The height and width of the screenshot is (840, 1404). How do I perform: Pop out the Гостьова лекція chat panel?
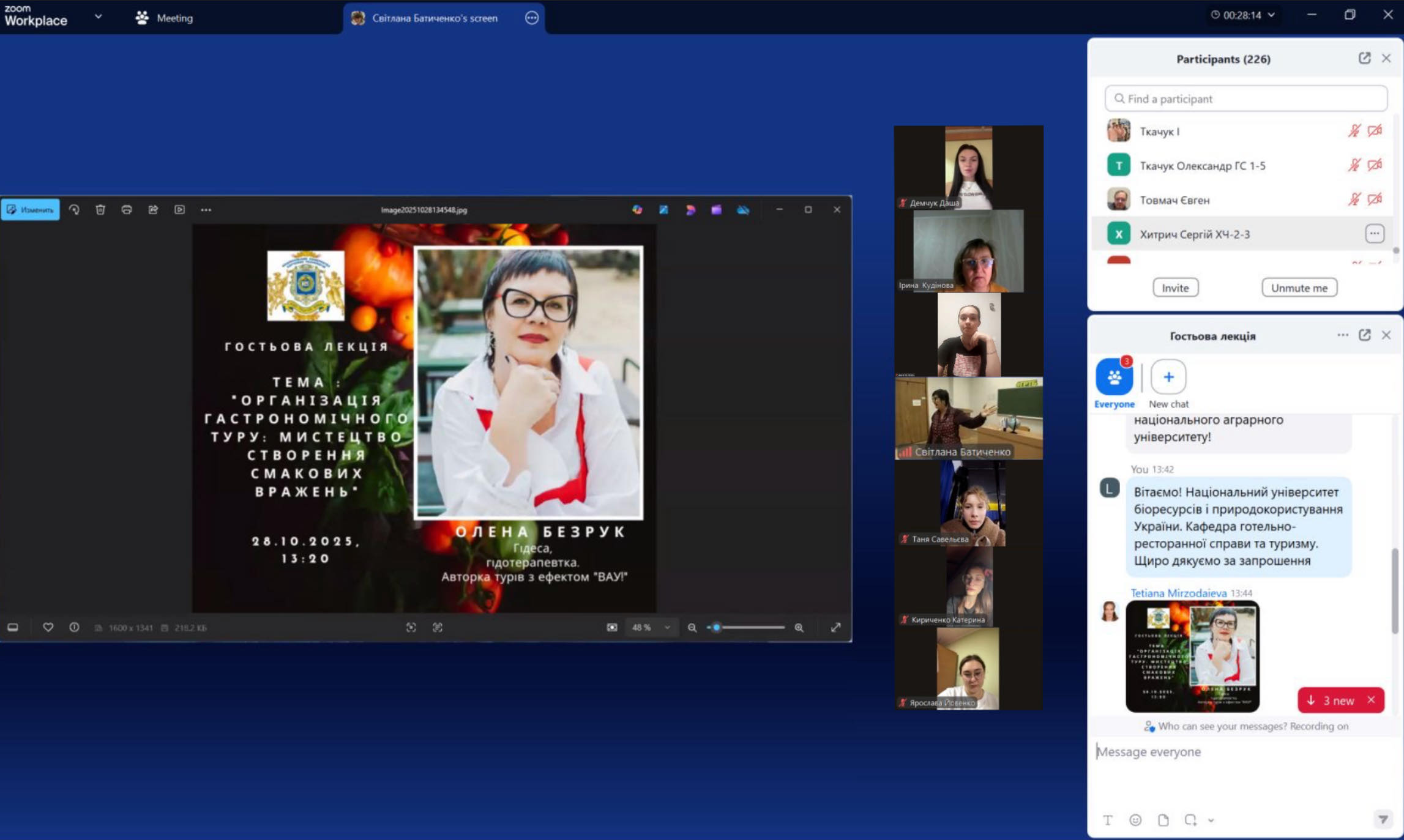1364,335
